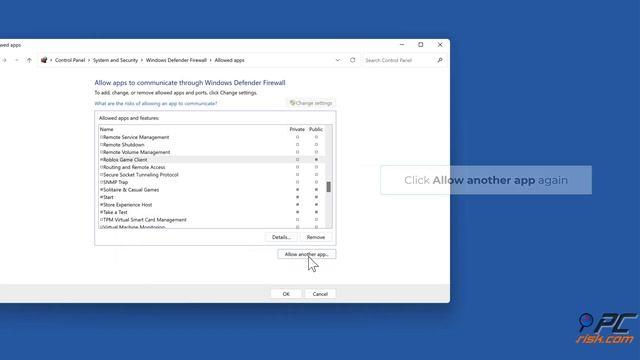Toggle Remote Service Management Private checkbox
Screen dimensions: 640x360
297,137
